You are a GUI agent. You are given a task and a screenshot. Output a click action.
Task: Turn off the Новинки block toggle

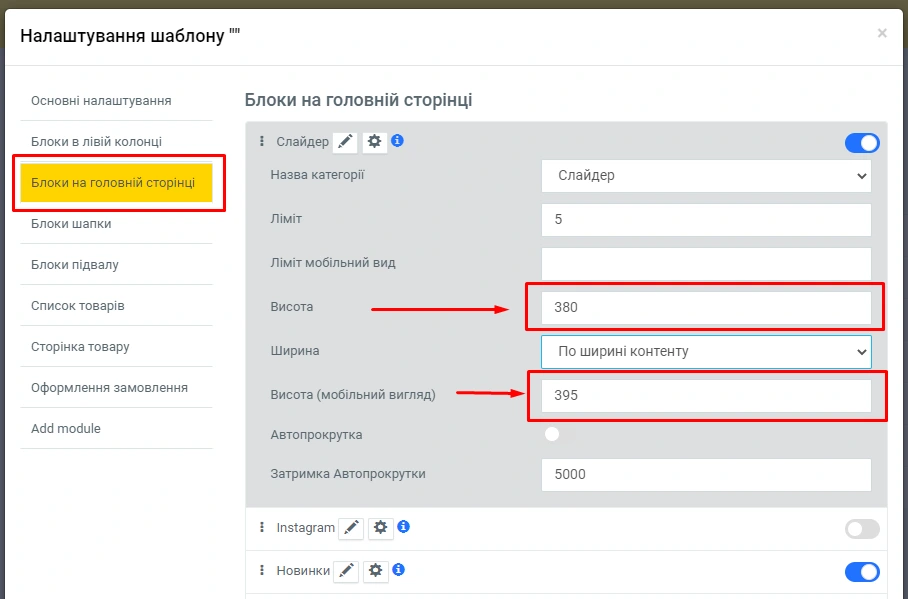coord(861,572)
